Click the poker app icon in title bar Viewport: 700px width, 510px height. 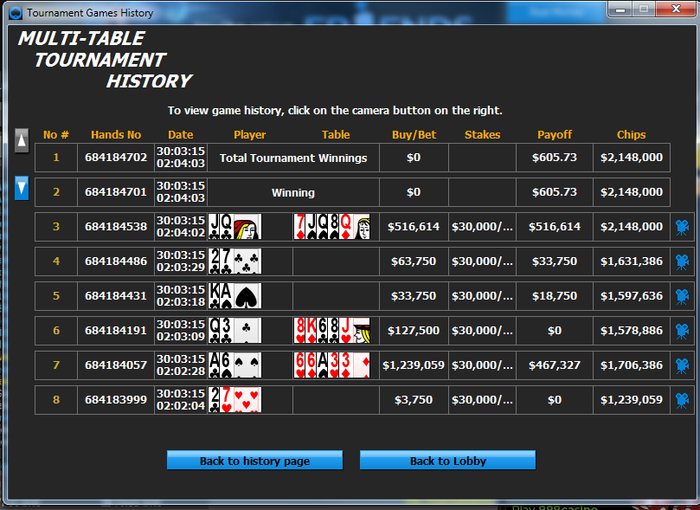click(16, 13)
